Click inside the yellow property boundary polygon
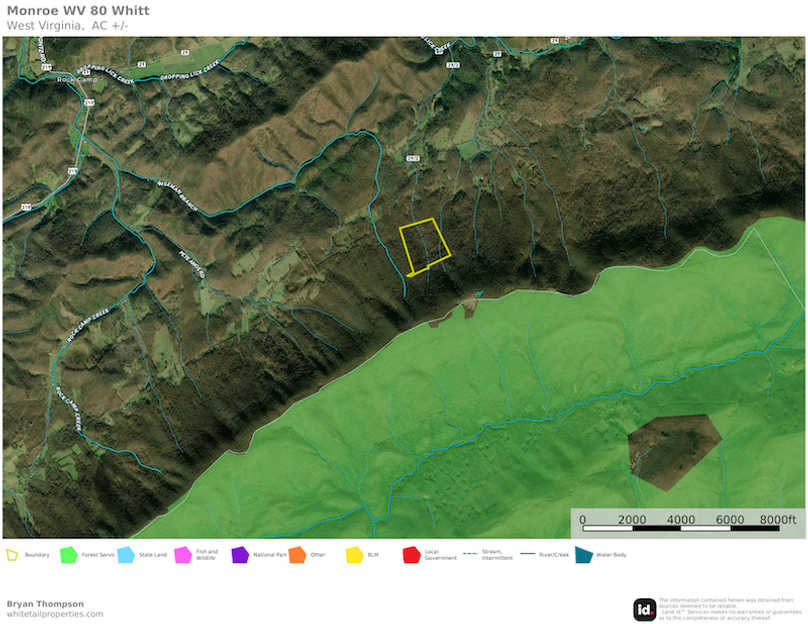The height and width of the screenshot is (624, 808). pyautogui.click(x=423, y=245)
